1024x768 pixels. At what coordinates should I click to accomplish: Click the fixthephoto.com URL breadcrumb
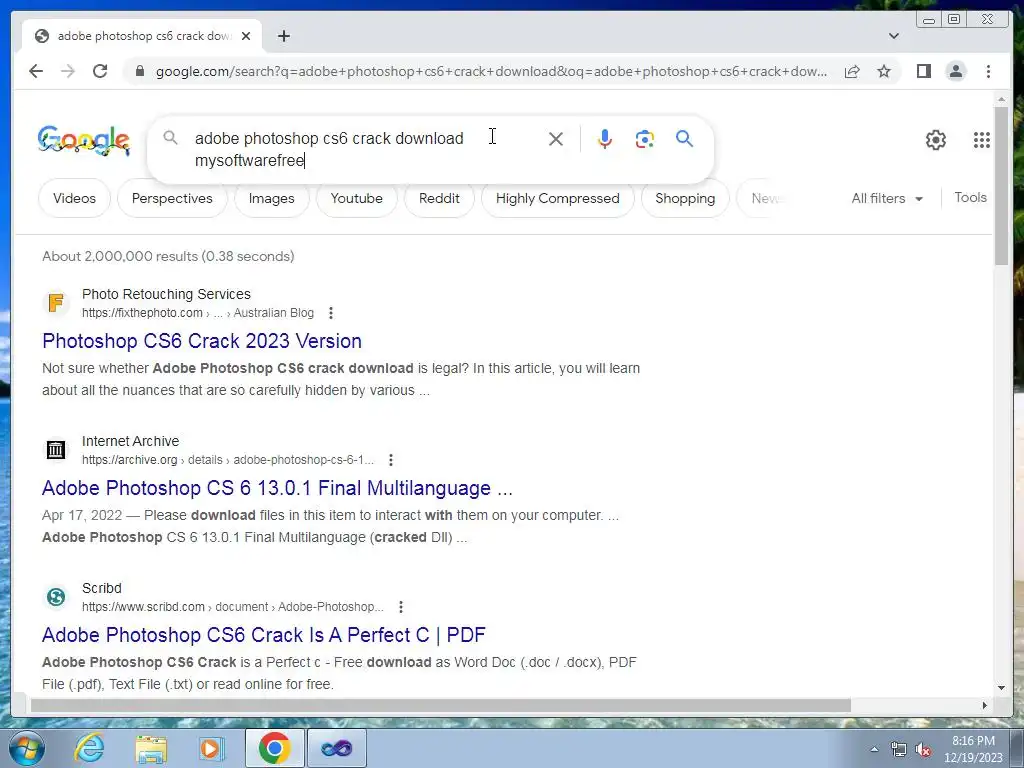[x=197, y=313]
